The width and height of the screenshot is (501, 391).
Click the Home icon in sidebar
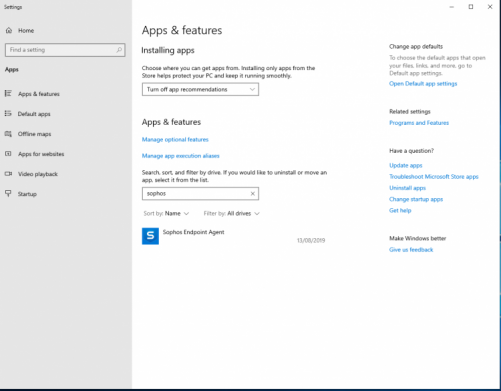[x=9, y=30]
